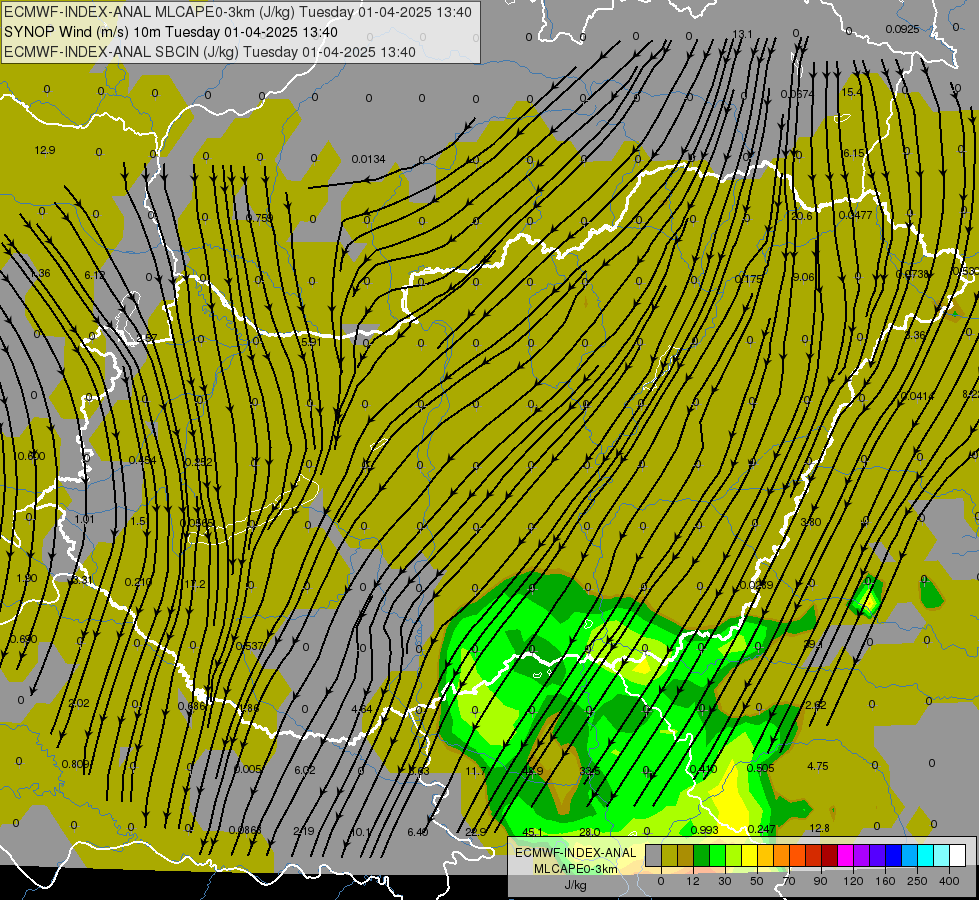Click the map value 9.06
Image resolution: width=979 pixels, height=900 pixels.
click(x=804, y=277)
